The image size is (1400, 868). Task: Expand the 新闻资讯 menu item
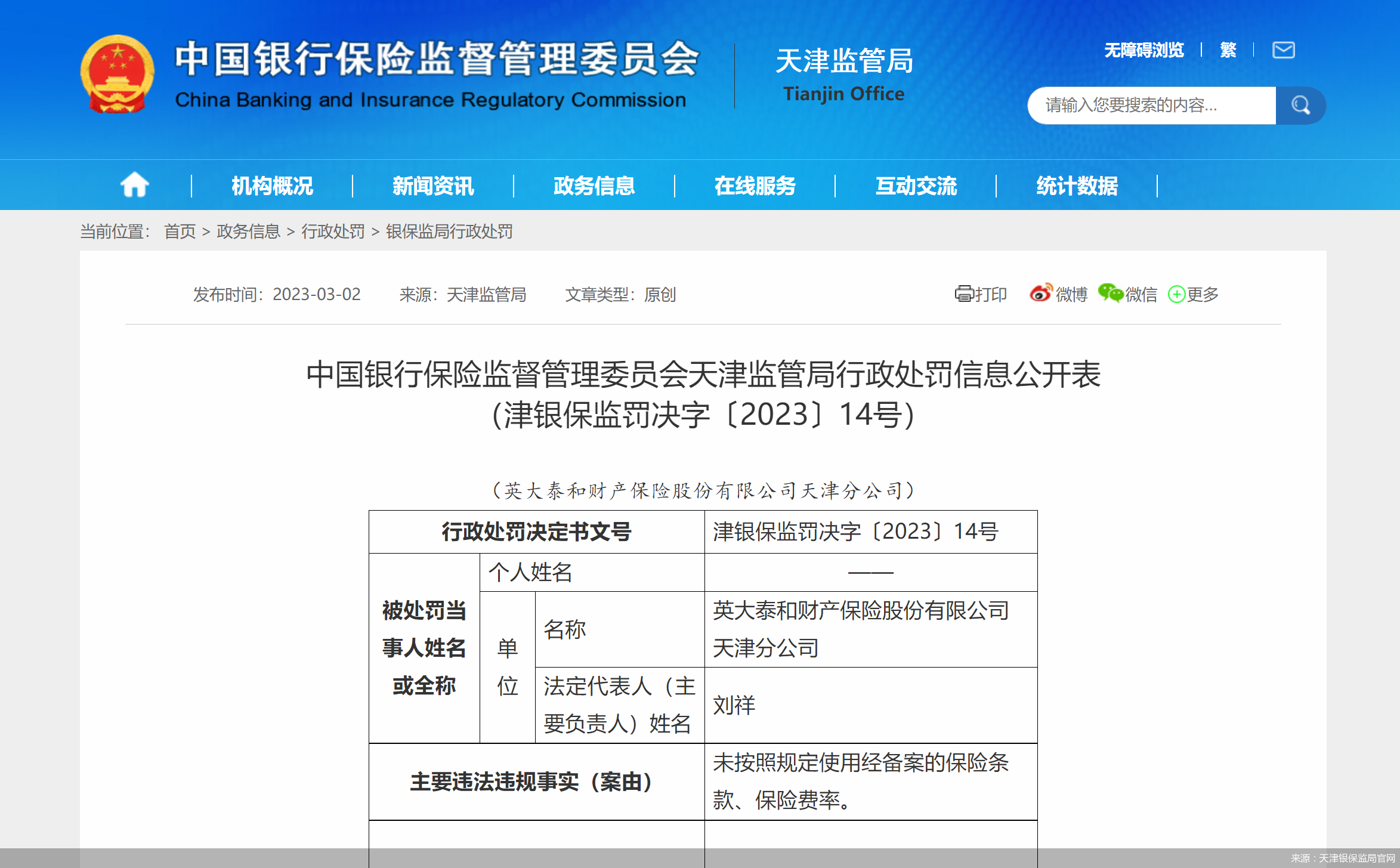point(432,186)
